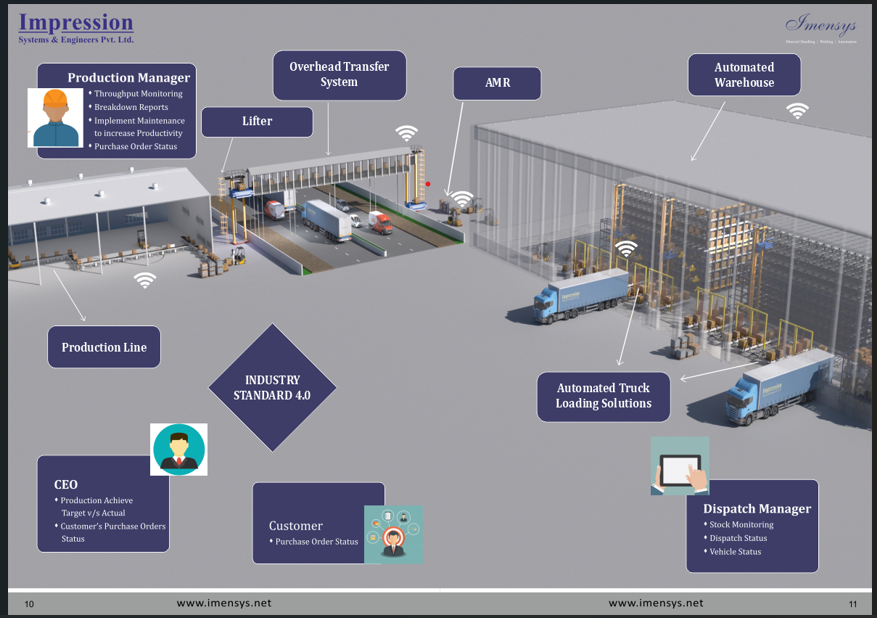Click Automated Truck Loading Solutions label
The height and width of the screenshot is (618, 877).
[603, 396]
